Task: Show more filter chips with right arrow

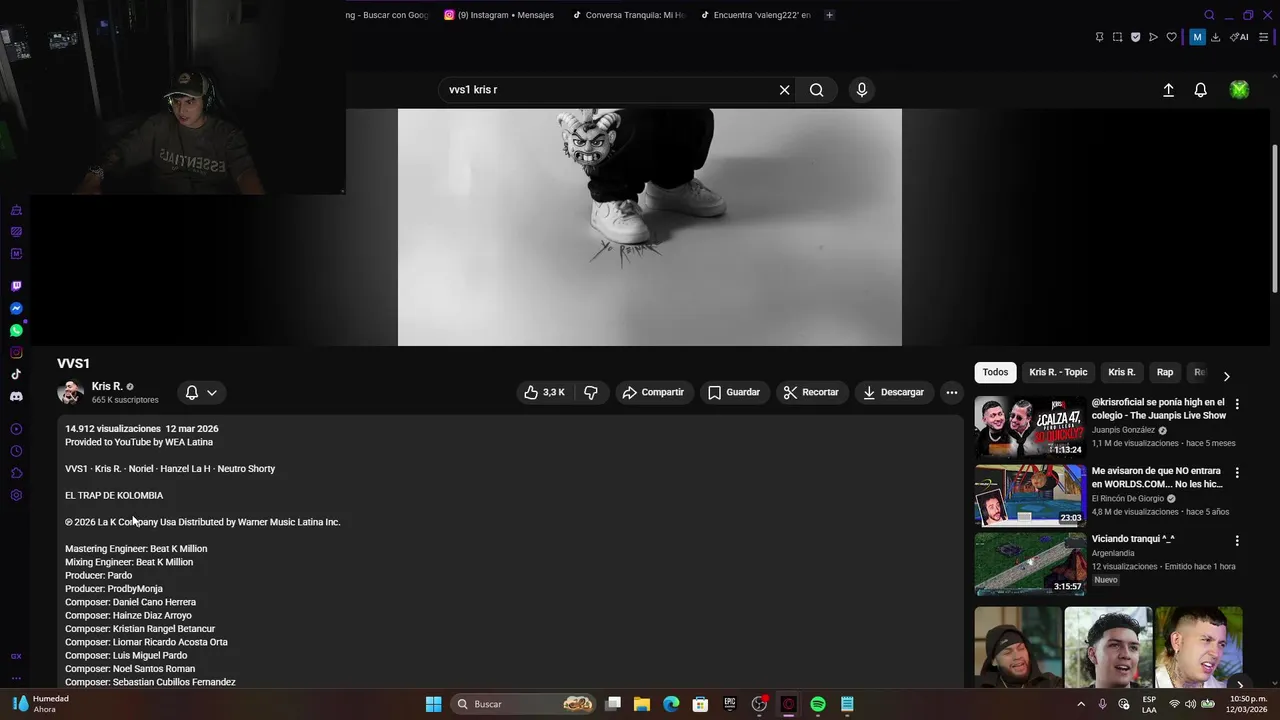Action: click(x=1226, y=376)
